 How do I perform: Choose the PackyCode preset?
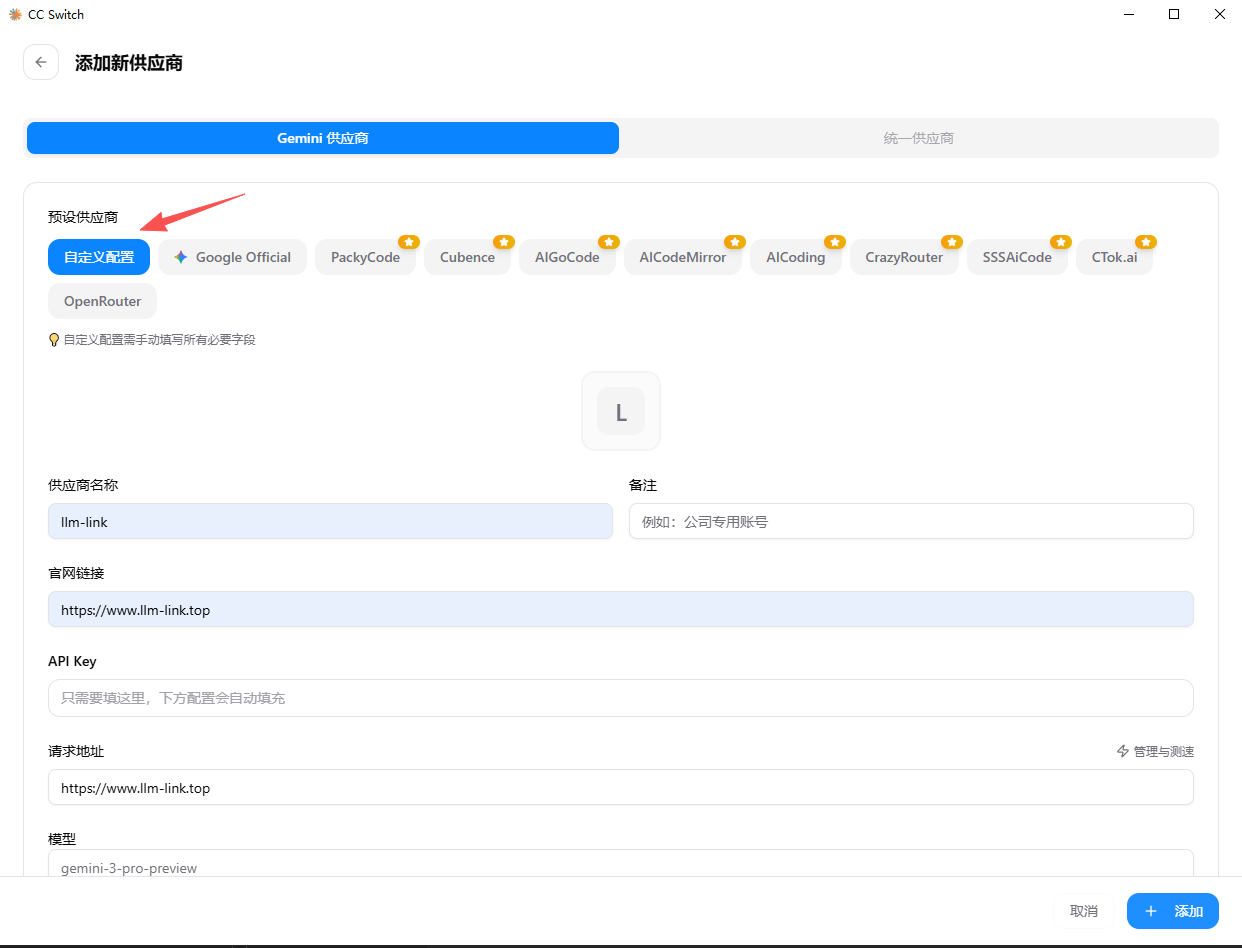coord(365,257)
